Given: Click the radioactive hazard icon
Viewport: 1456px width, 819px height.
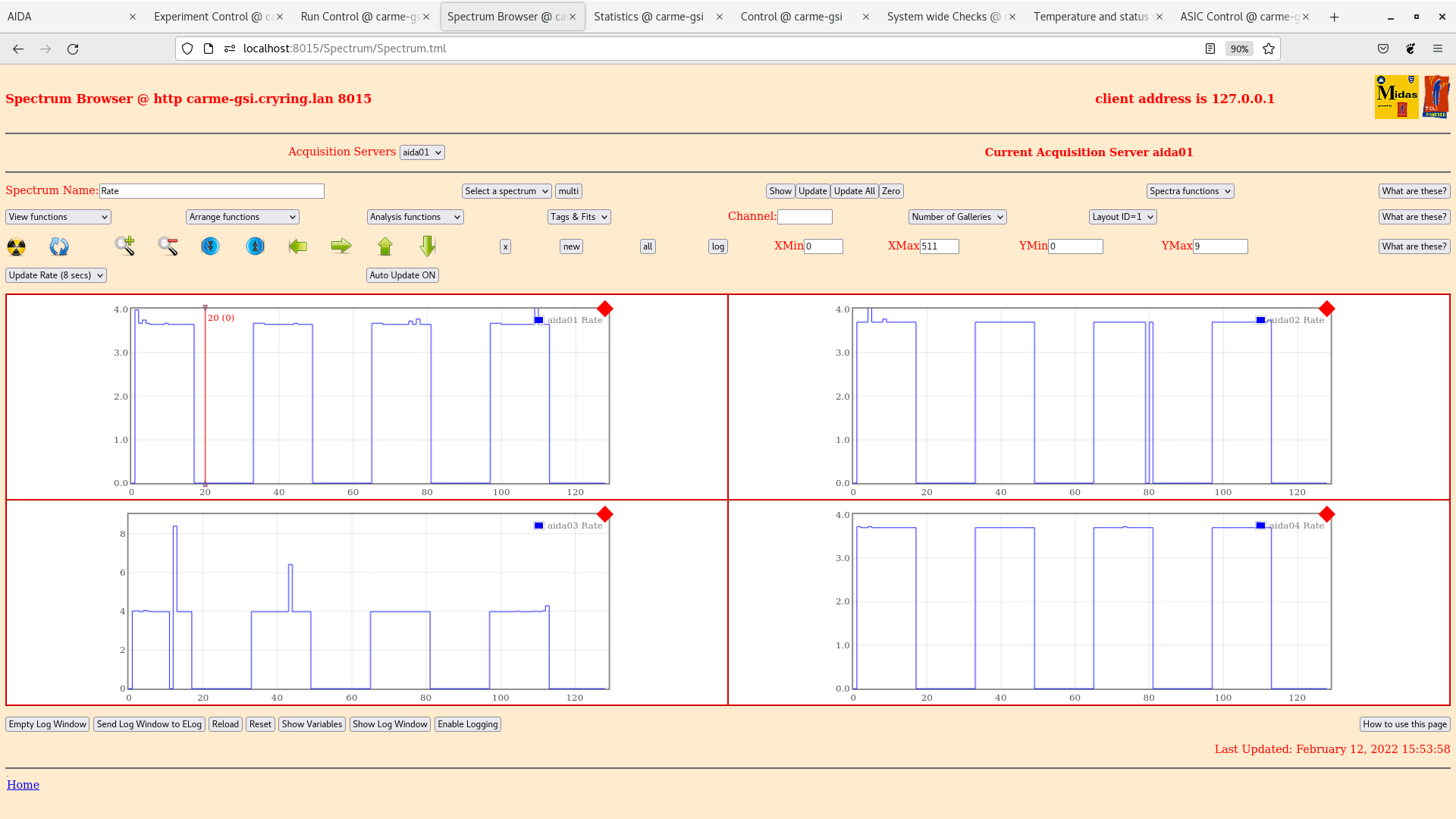Looking at the screenshot, I should (16, 246).
